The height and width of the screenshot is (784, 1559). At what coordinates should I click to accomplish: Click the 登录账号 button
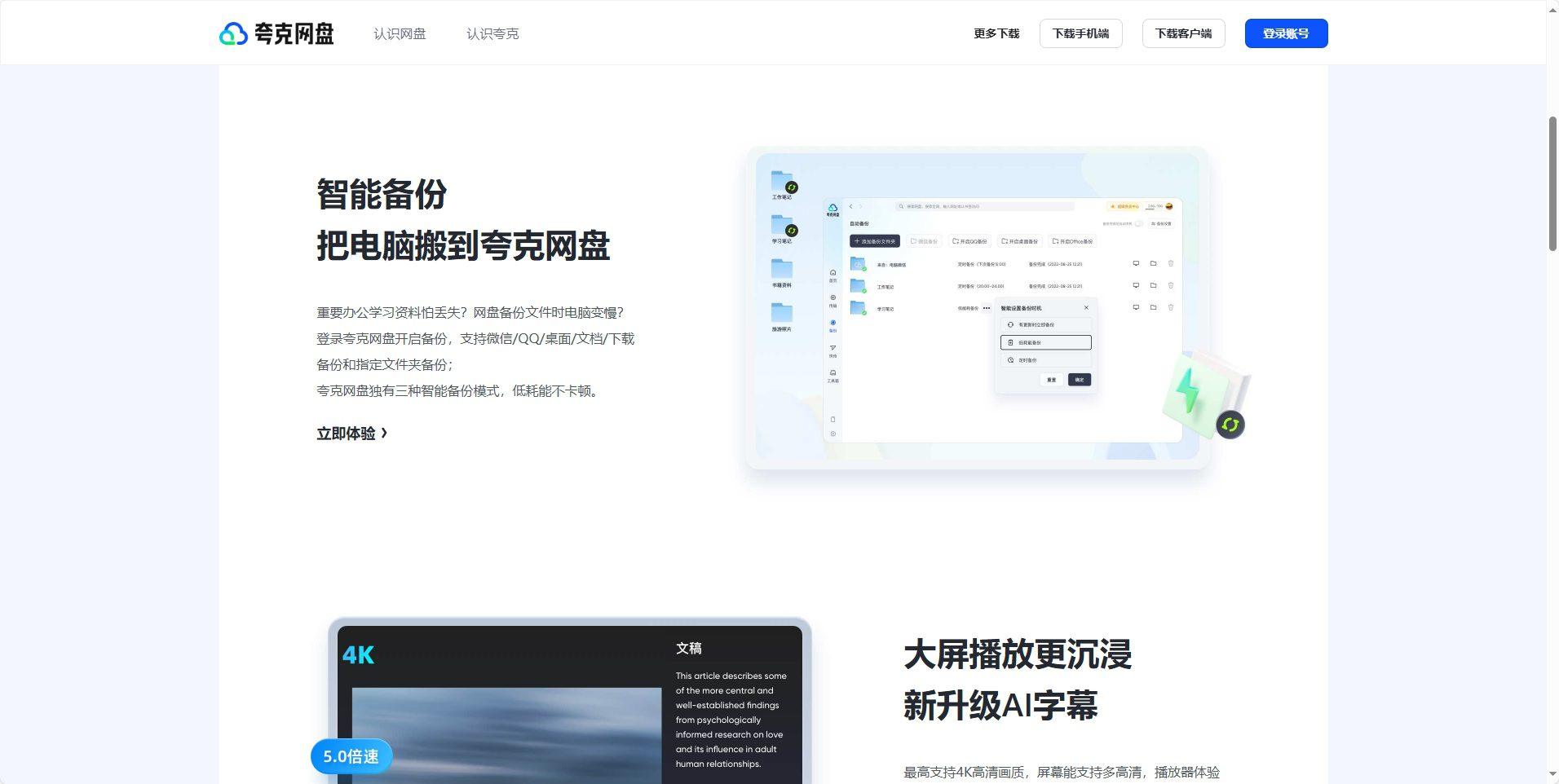tap(1286, 33)
